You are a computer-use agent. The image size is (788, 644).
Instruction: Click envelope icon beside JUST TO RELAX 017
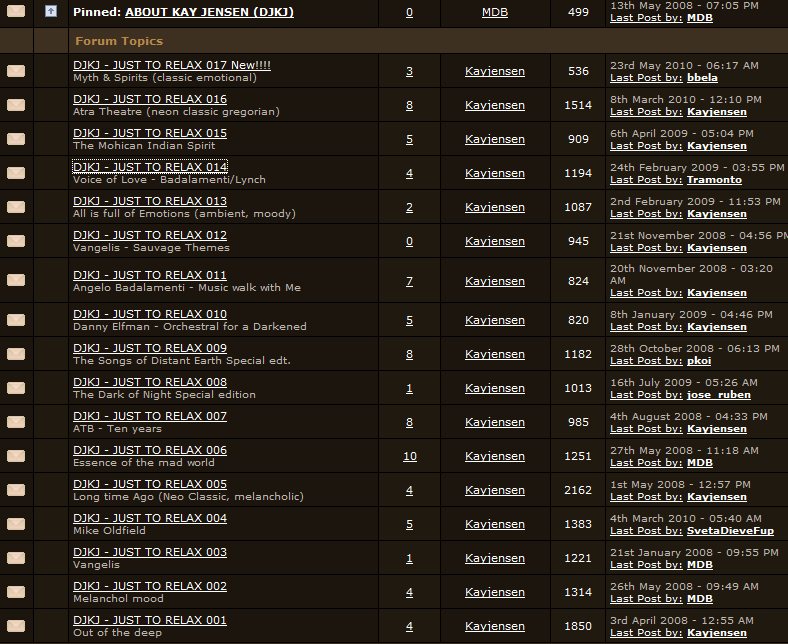pyautogui.click(x=16, y=71)
